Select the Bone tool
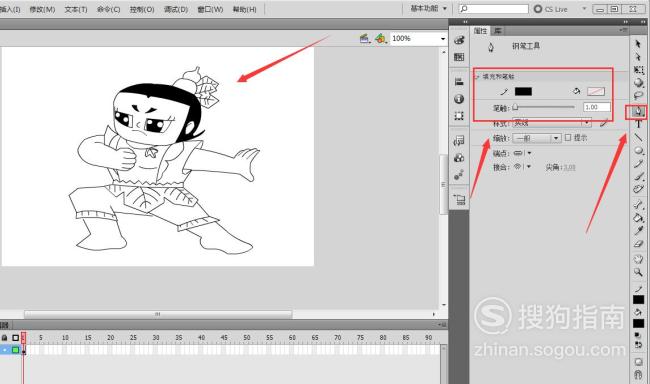This screenshot has width=650, height=384. pos(638,204)
